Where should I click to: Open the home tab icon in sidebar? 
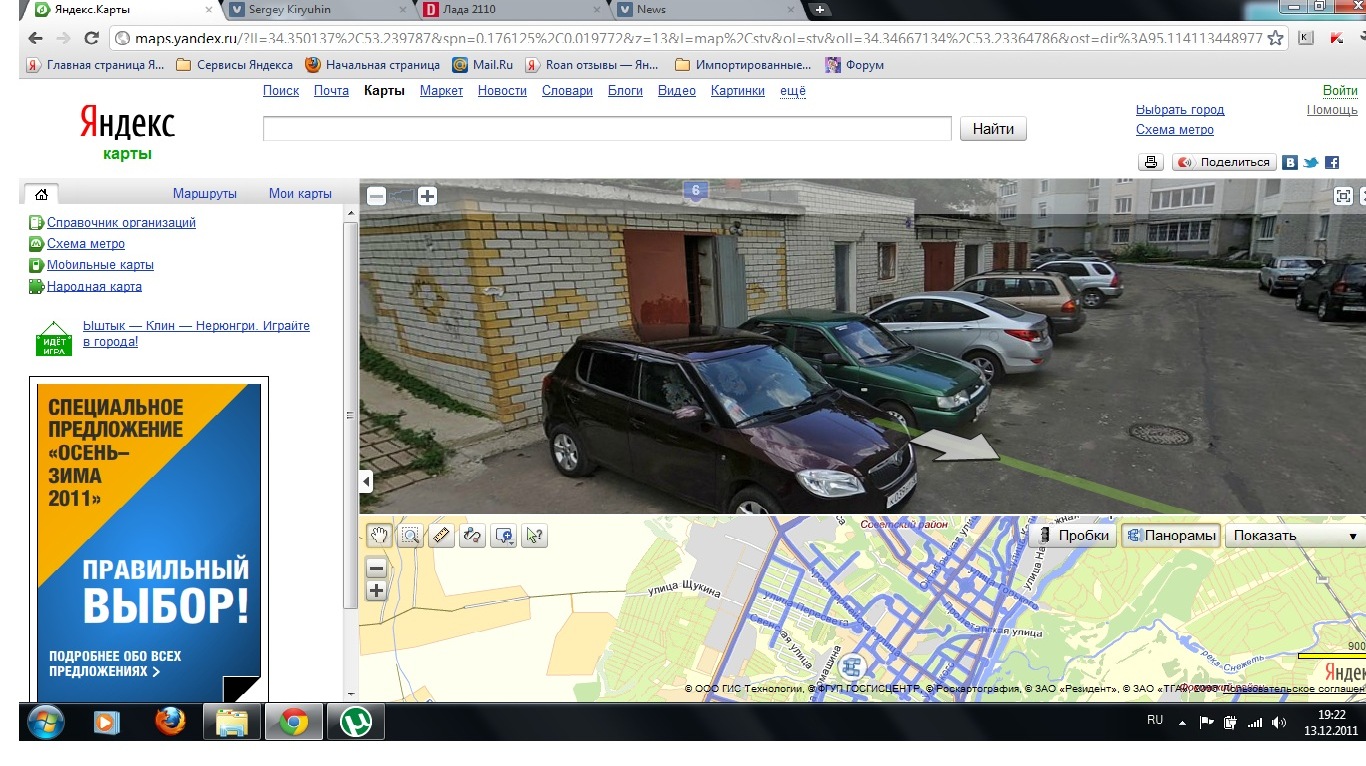[x=40, y=193]
